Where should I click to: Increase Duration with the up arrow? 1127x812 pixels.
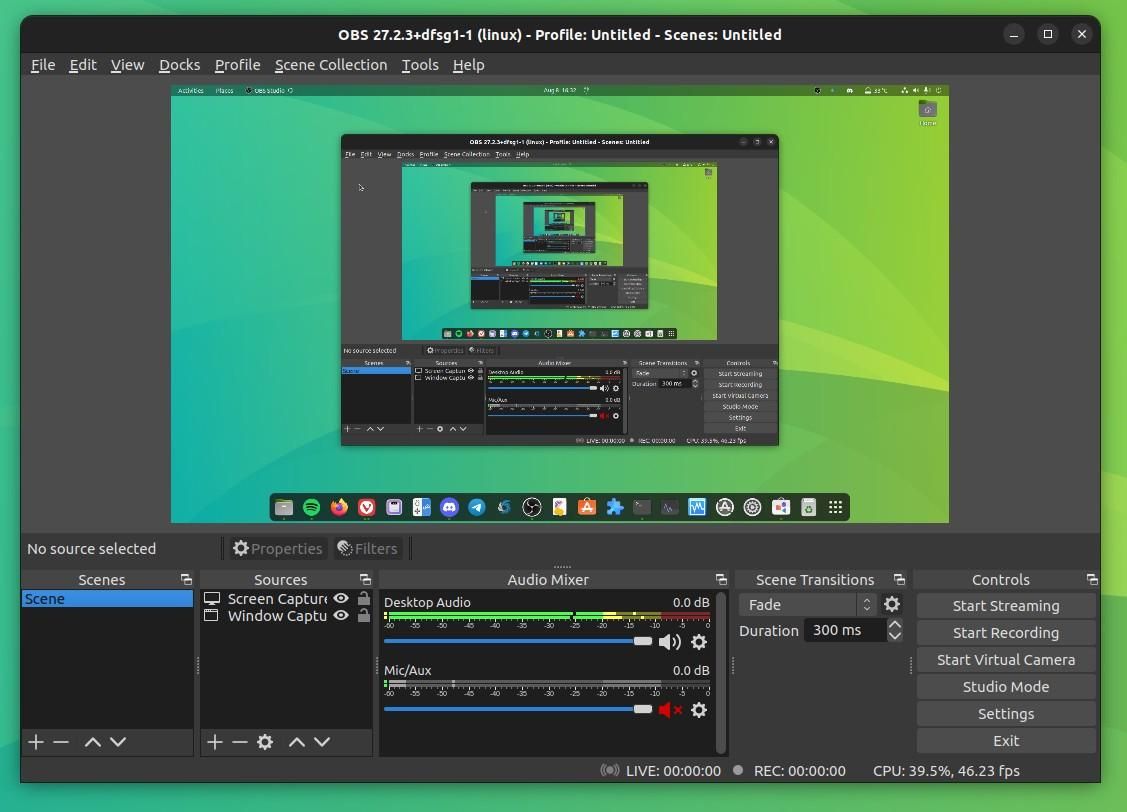(895, 624)
